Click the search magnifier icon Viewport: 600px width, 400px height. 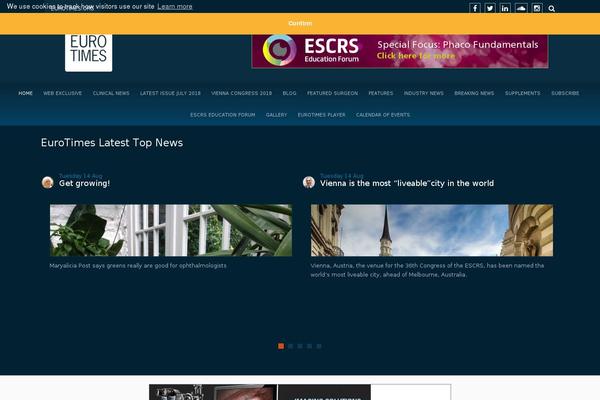(x=551, y=8)
